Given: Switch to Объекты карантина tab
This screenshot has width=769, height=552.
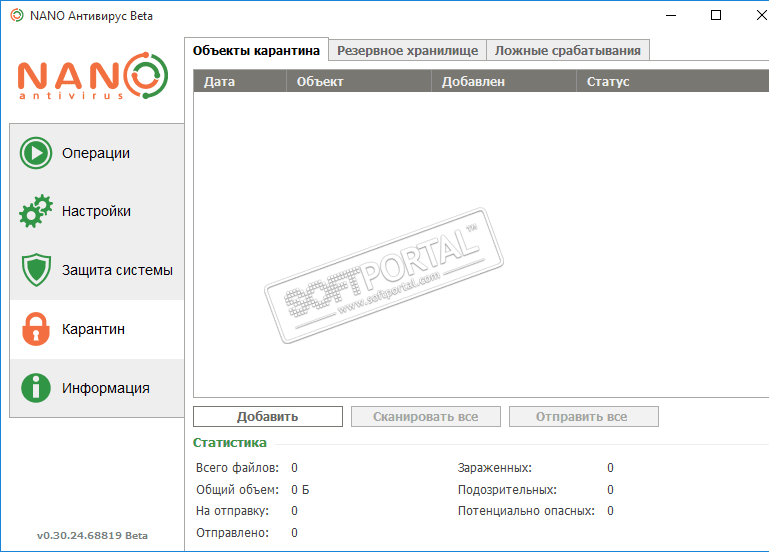Looking at the screenshot, I should (x=256, y=50).
